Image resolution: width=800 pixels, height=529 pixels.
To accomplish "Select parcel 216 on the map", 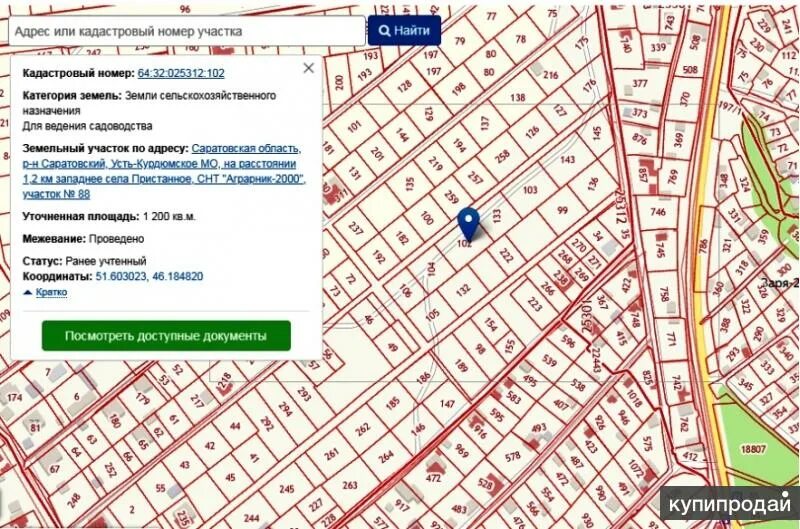I will 551,75.
